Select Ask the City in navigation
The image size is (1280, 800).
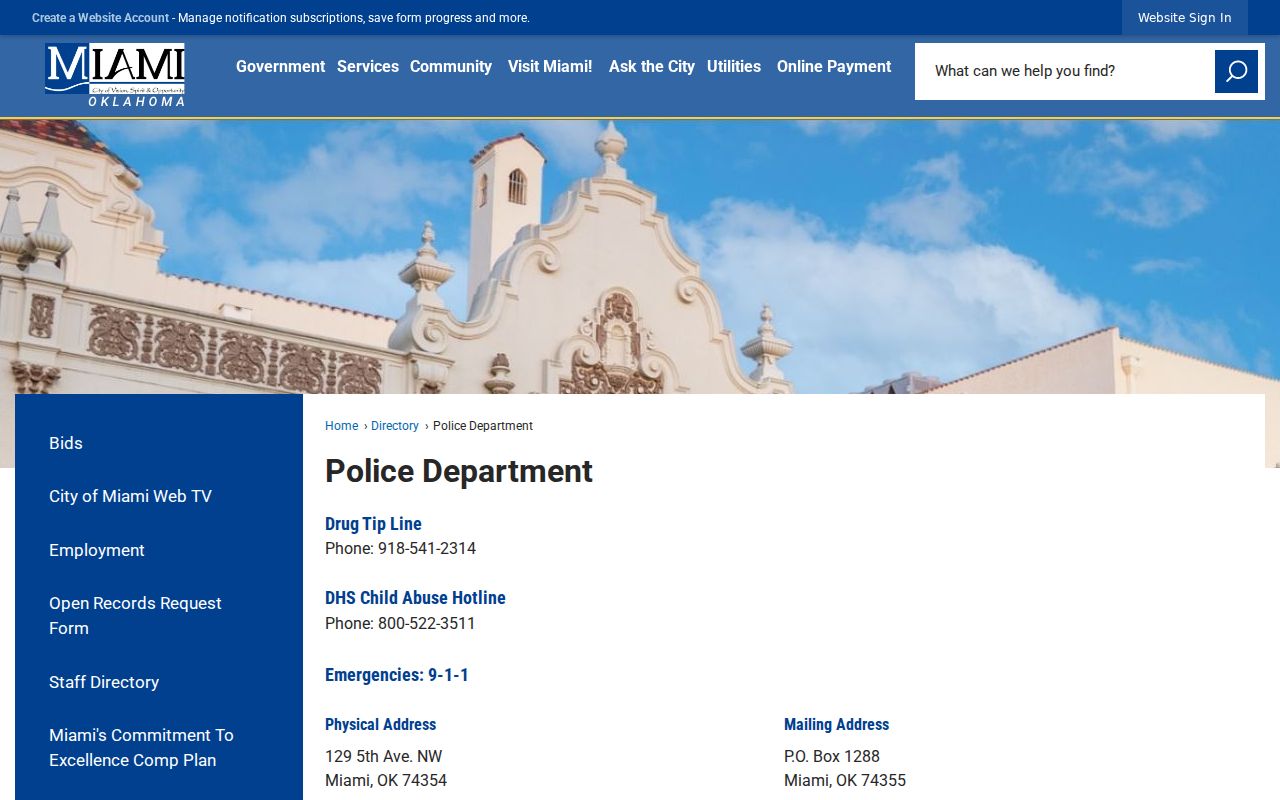(652, 66)
